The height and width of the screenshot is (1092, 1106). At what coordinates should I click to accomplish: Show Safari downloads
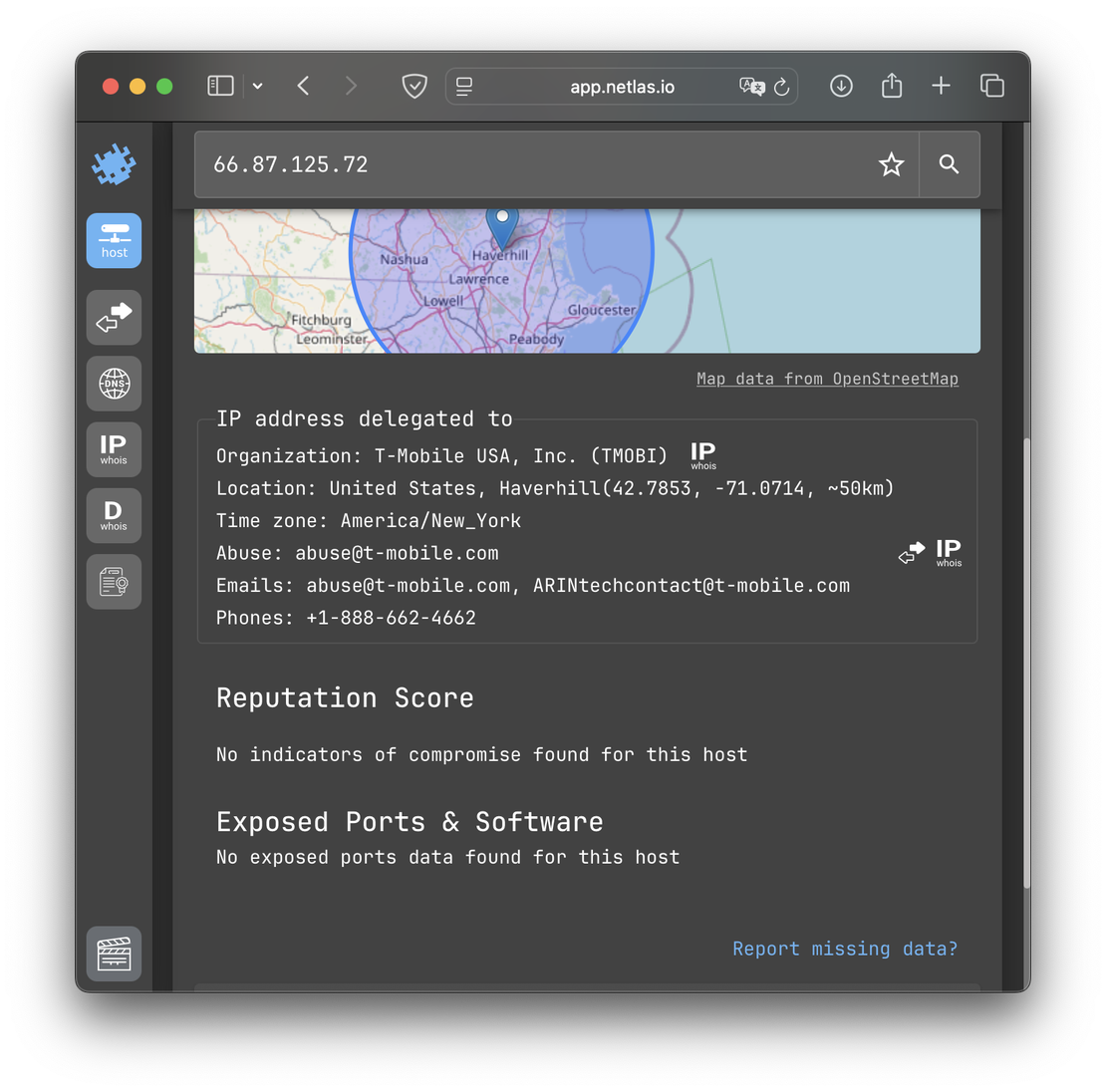(841, 87)
